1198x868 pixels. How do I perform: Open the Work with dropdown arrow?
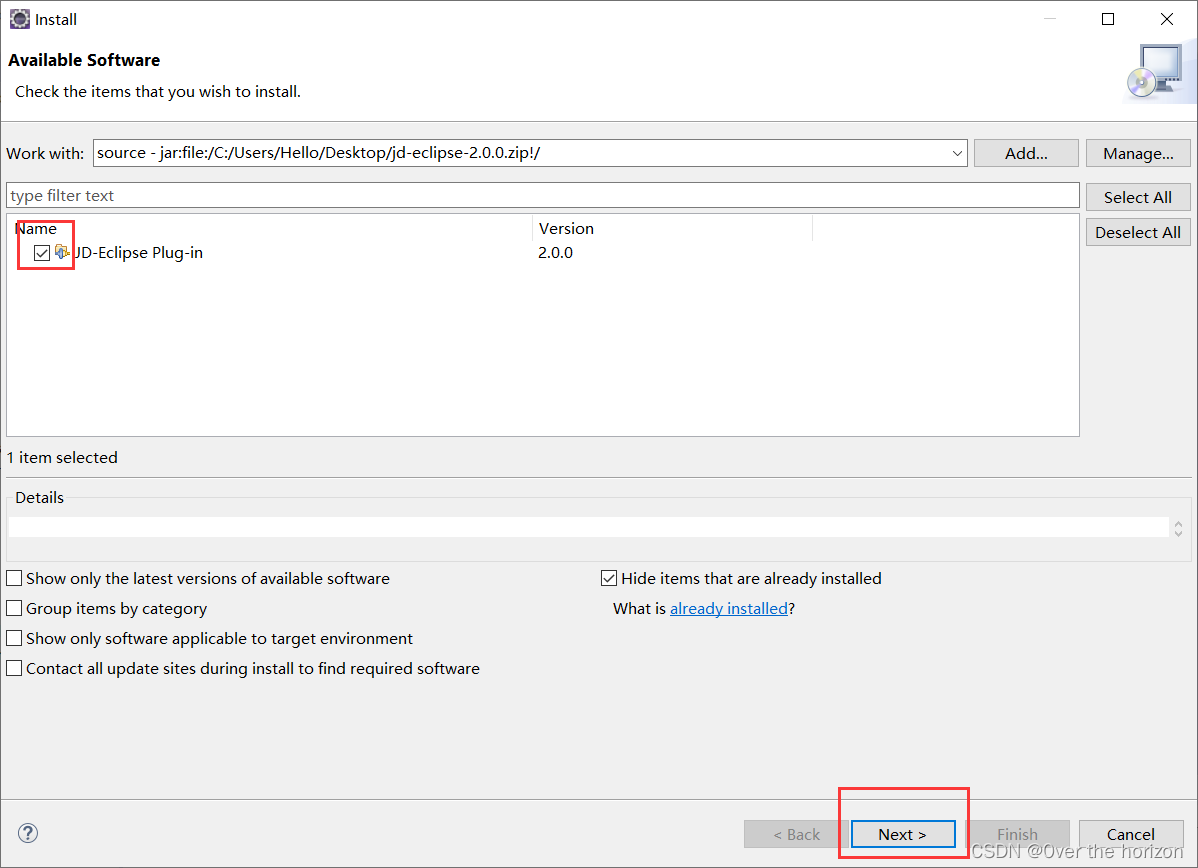click(957, 153)
